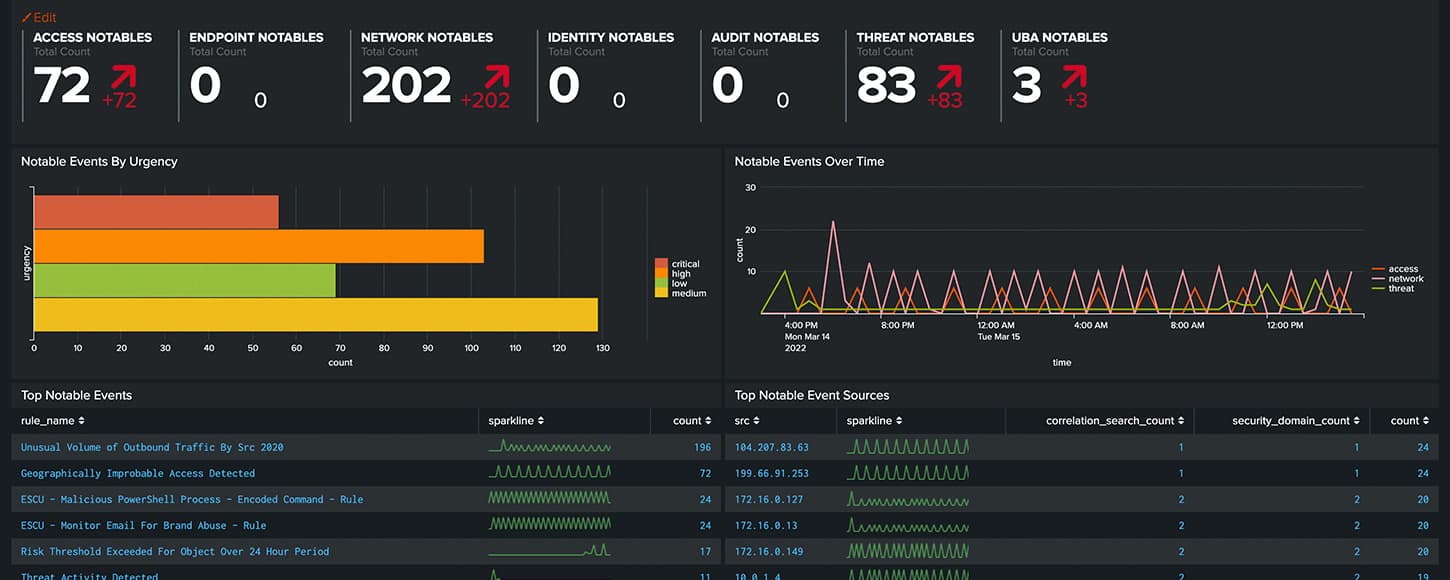Open Unusual Volume of Outbound Traffic By Src 2020
1450x580 pixels.
tap(152, 447)
